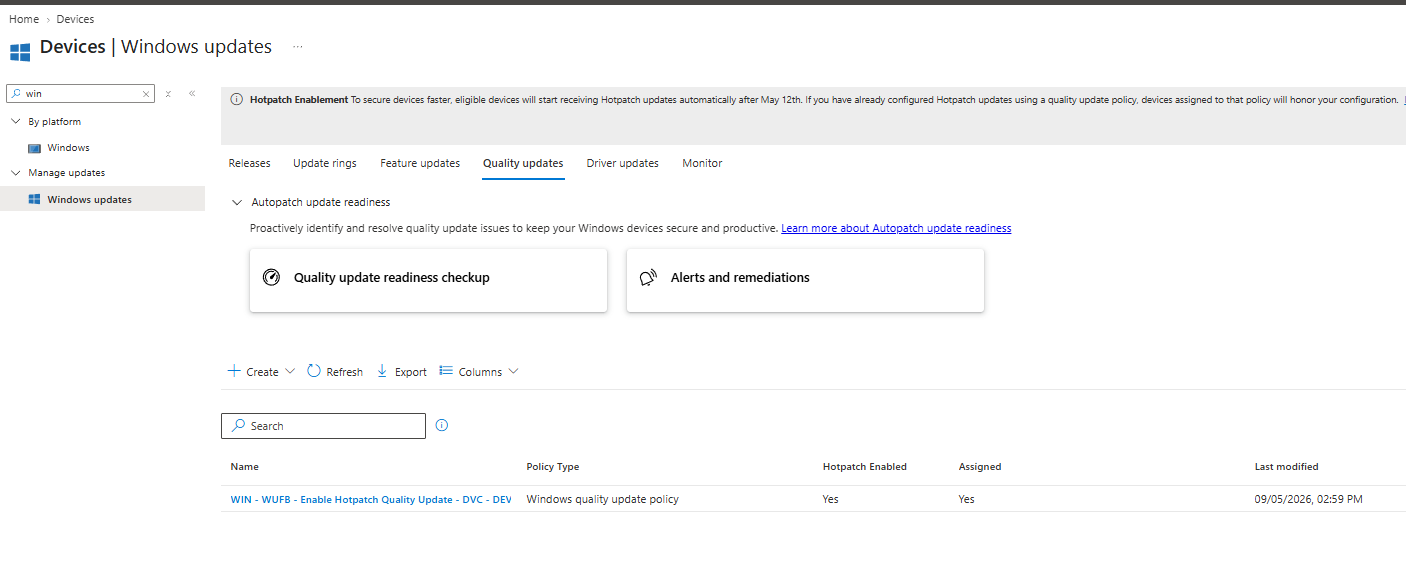The width and height of the screenshot is (1406, 587).
Task: Click the info icon beside Search box
Action: (x=442, y=425)
